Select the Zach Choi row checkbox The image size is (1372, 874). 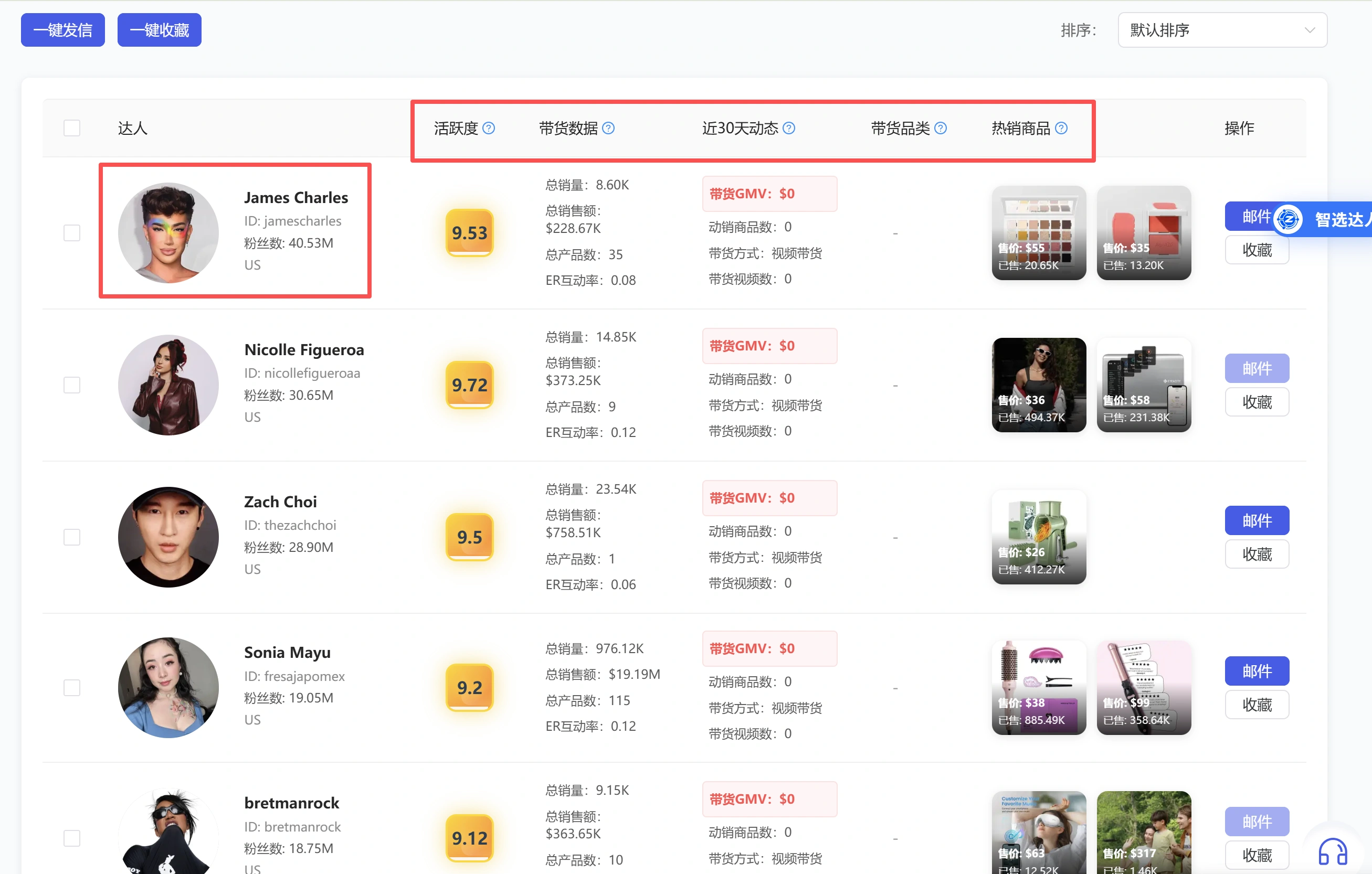click(72, 537)
